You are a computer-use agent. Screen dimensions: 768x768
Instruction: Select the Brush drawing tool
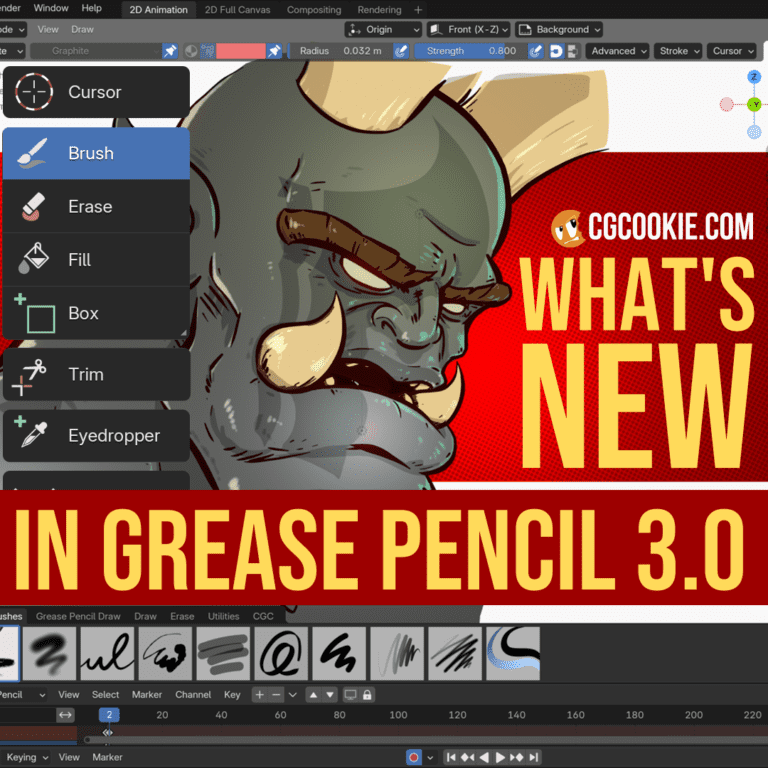[x=95, y=153]
